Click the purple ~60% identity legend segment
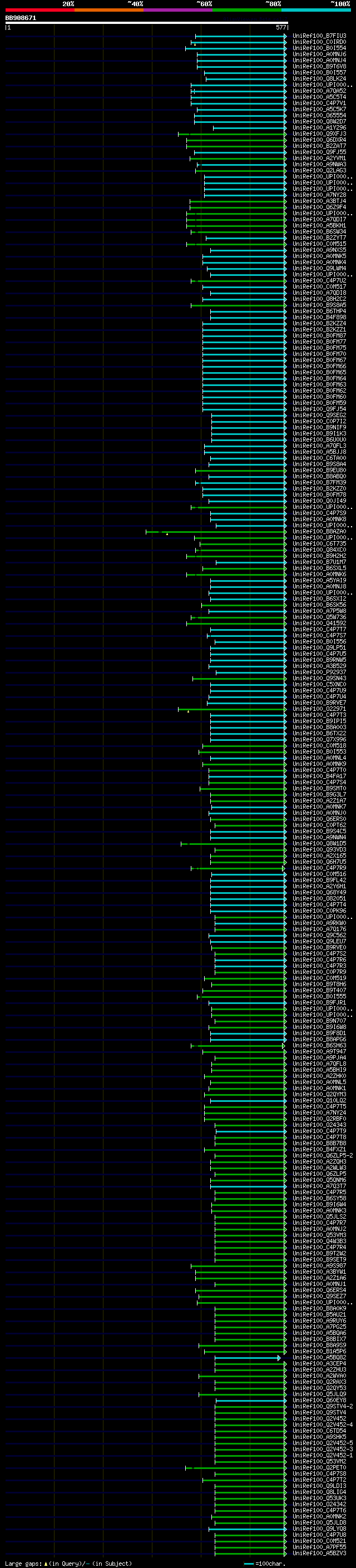The image size is (356, 1568). (x=179, y=10)
